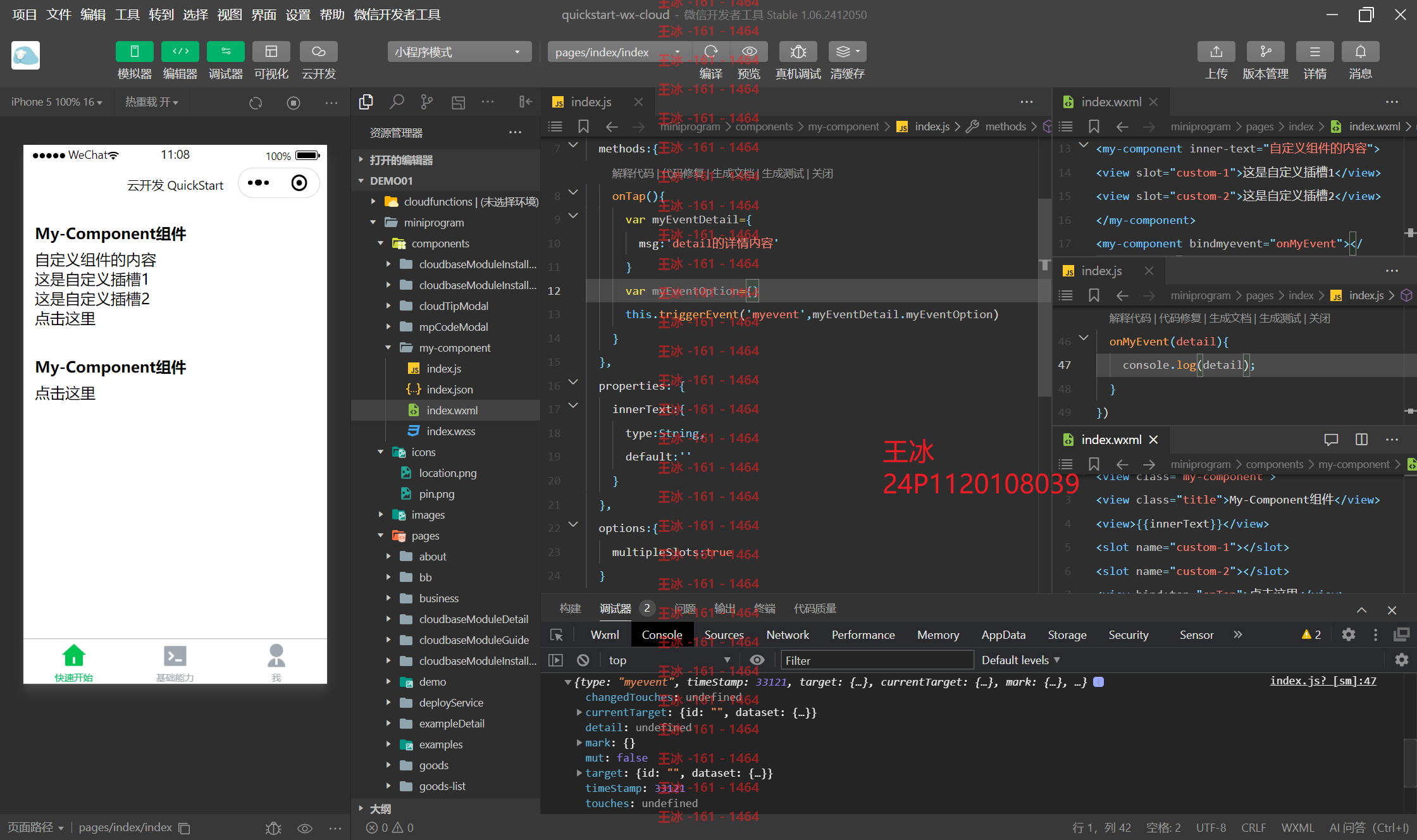
Task: Select the 基础能力 tab in simulator
Action: click(x=175, y=663)
